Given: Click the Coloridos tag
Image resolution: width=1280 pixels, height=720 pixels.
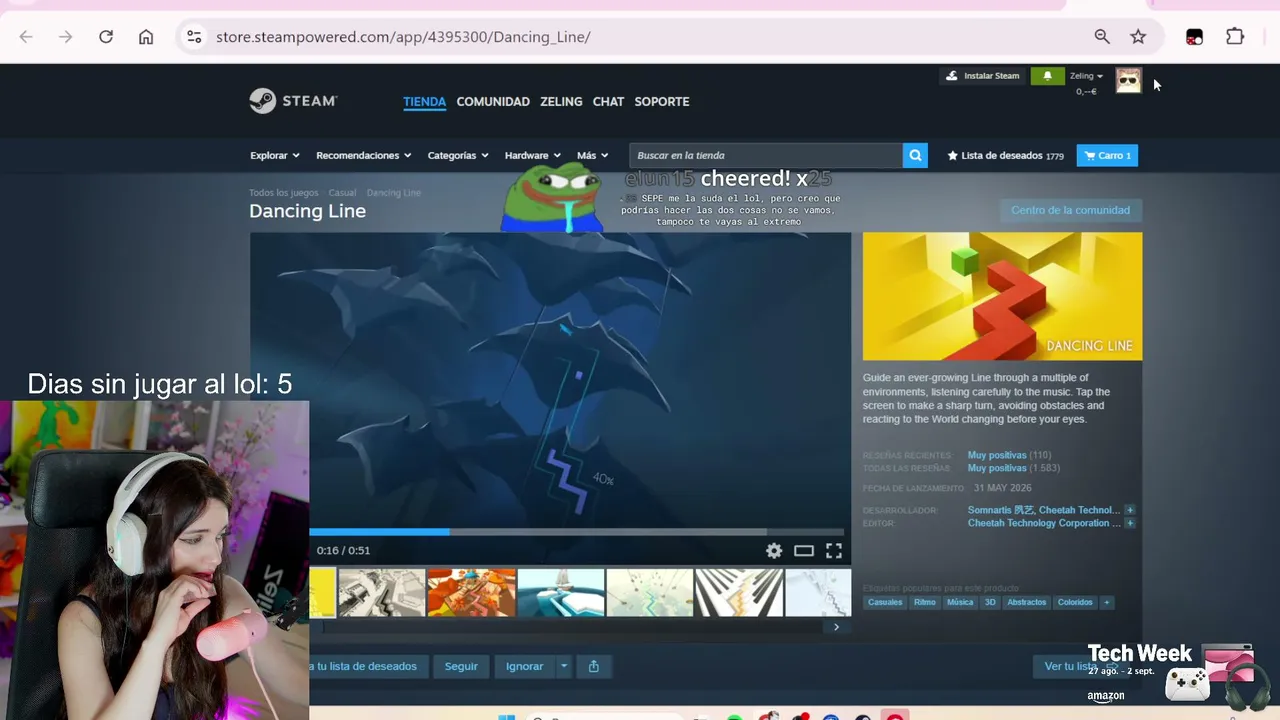Looking at the screenshot, I should (1075, 602).
